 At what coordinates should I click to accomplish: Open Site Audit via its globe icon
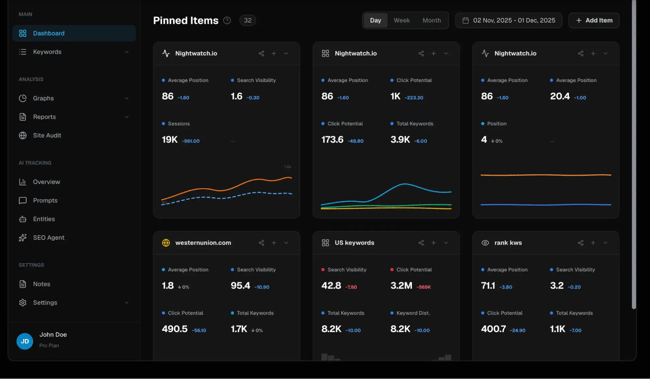point(23,136)
